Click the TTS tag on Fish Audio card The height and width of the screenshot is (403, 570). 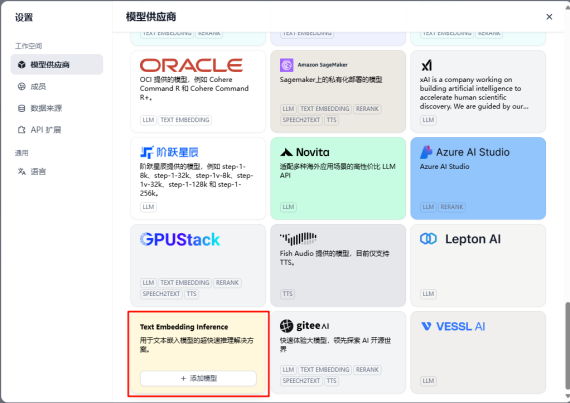coord(288,294)
